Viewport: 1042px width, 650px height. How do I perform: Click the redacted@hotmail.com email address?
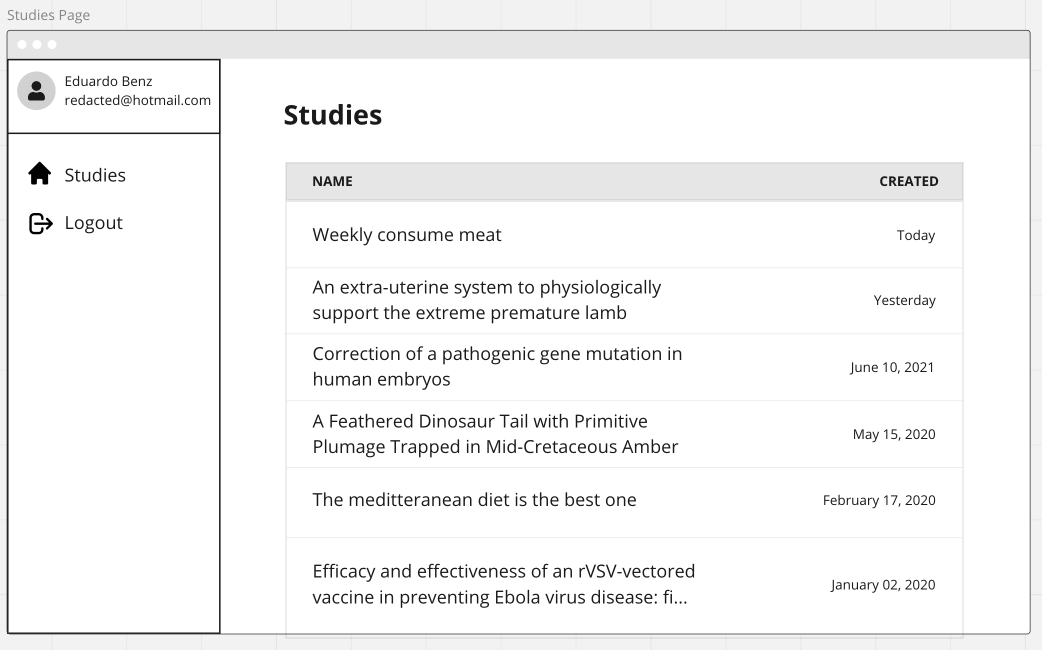pyautogui.click(x=137, y=100)
